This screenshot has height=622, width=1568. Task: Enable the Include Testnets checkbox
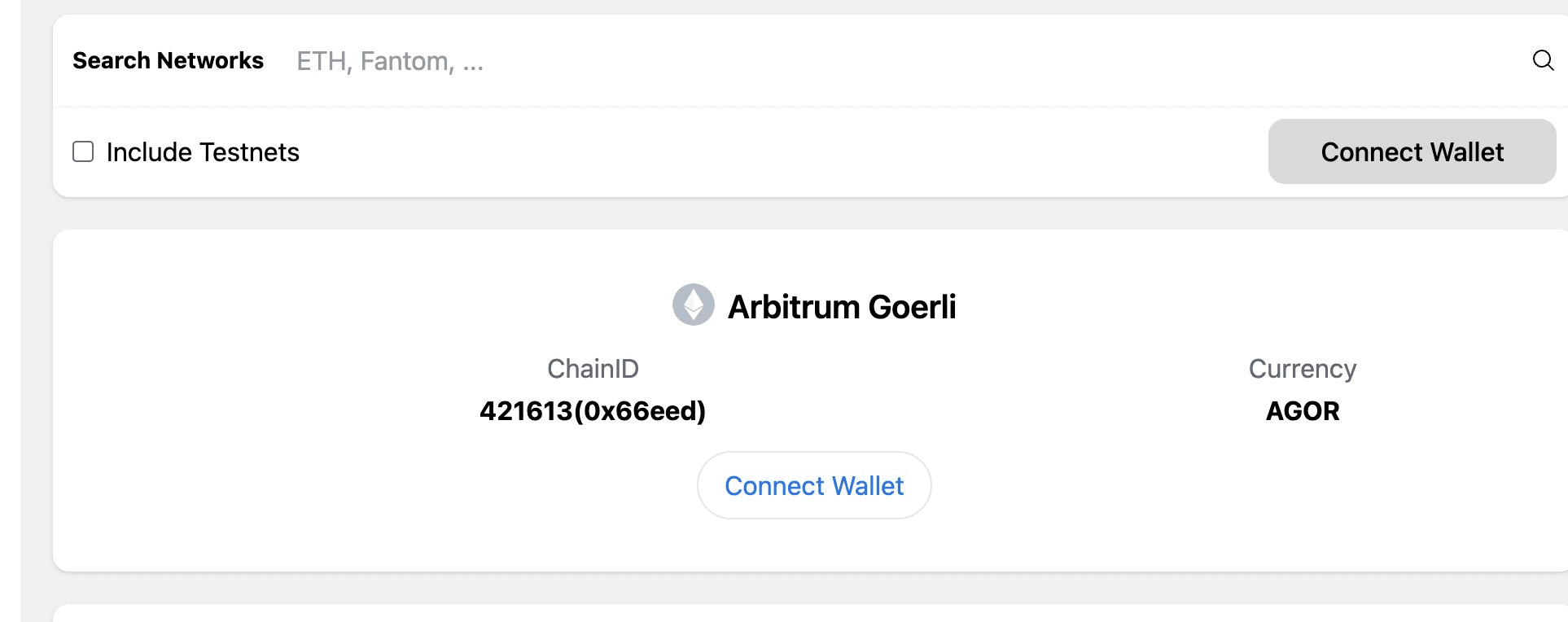83,151
